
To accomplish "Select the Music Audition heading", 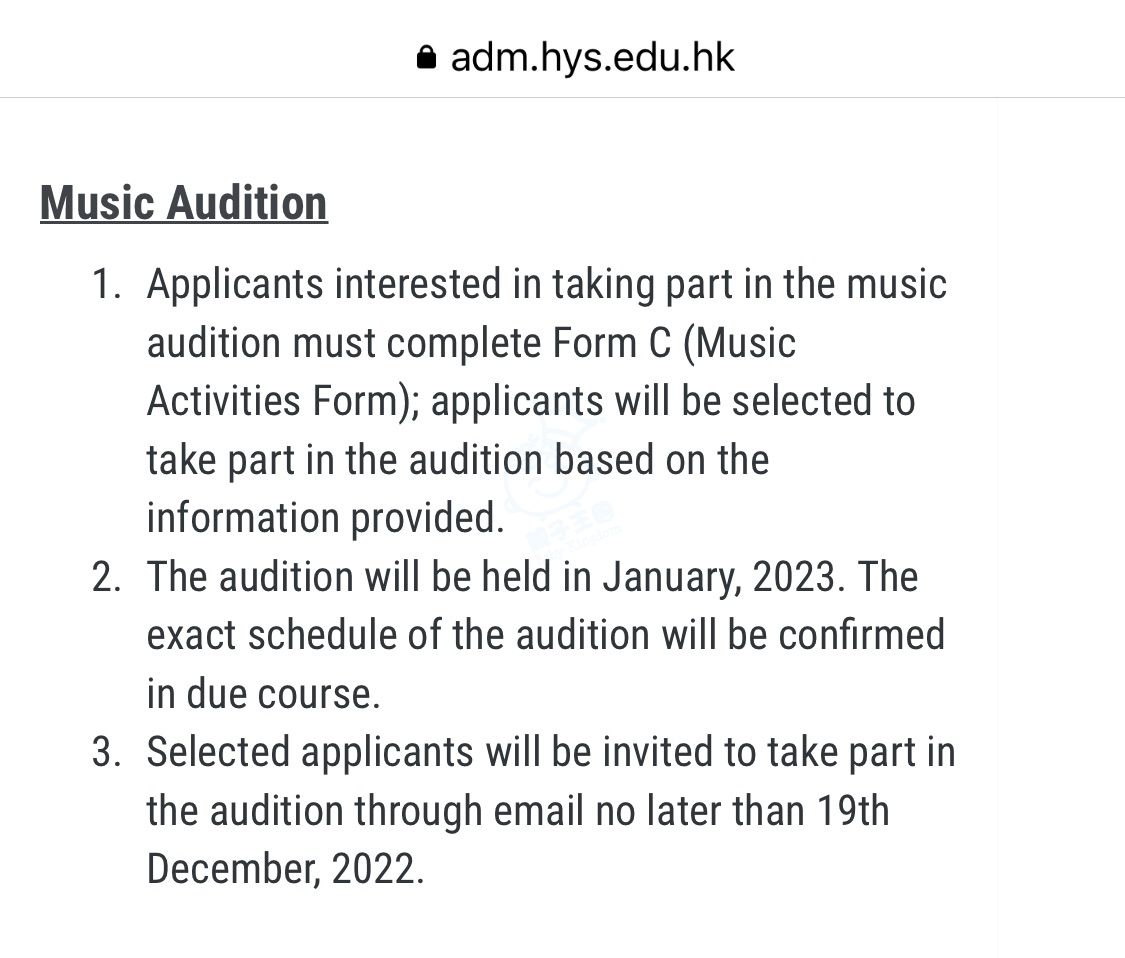I will pyautogui.click(x=184, y=203).
